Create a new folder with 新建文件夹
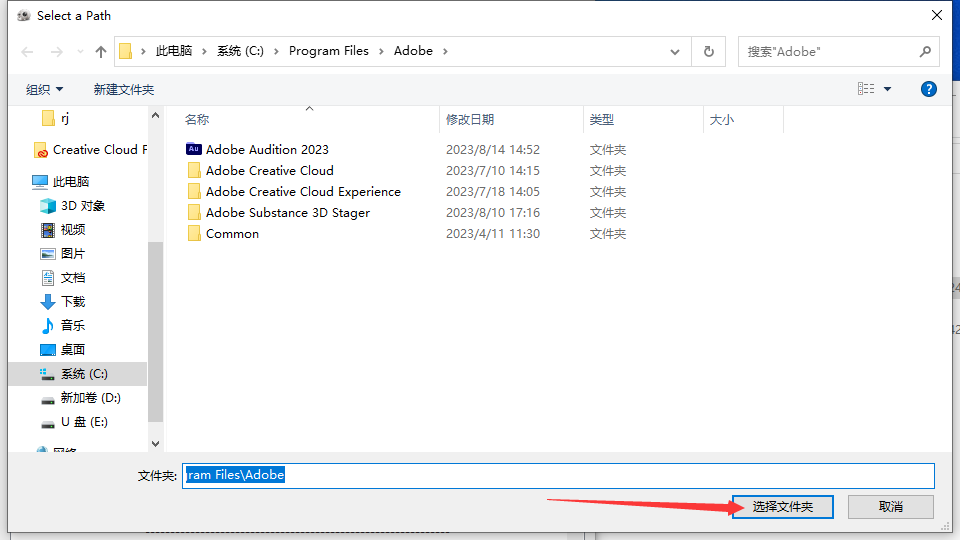The width and height of the screenshot is (960, 540). (x=124, y=90)
